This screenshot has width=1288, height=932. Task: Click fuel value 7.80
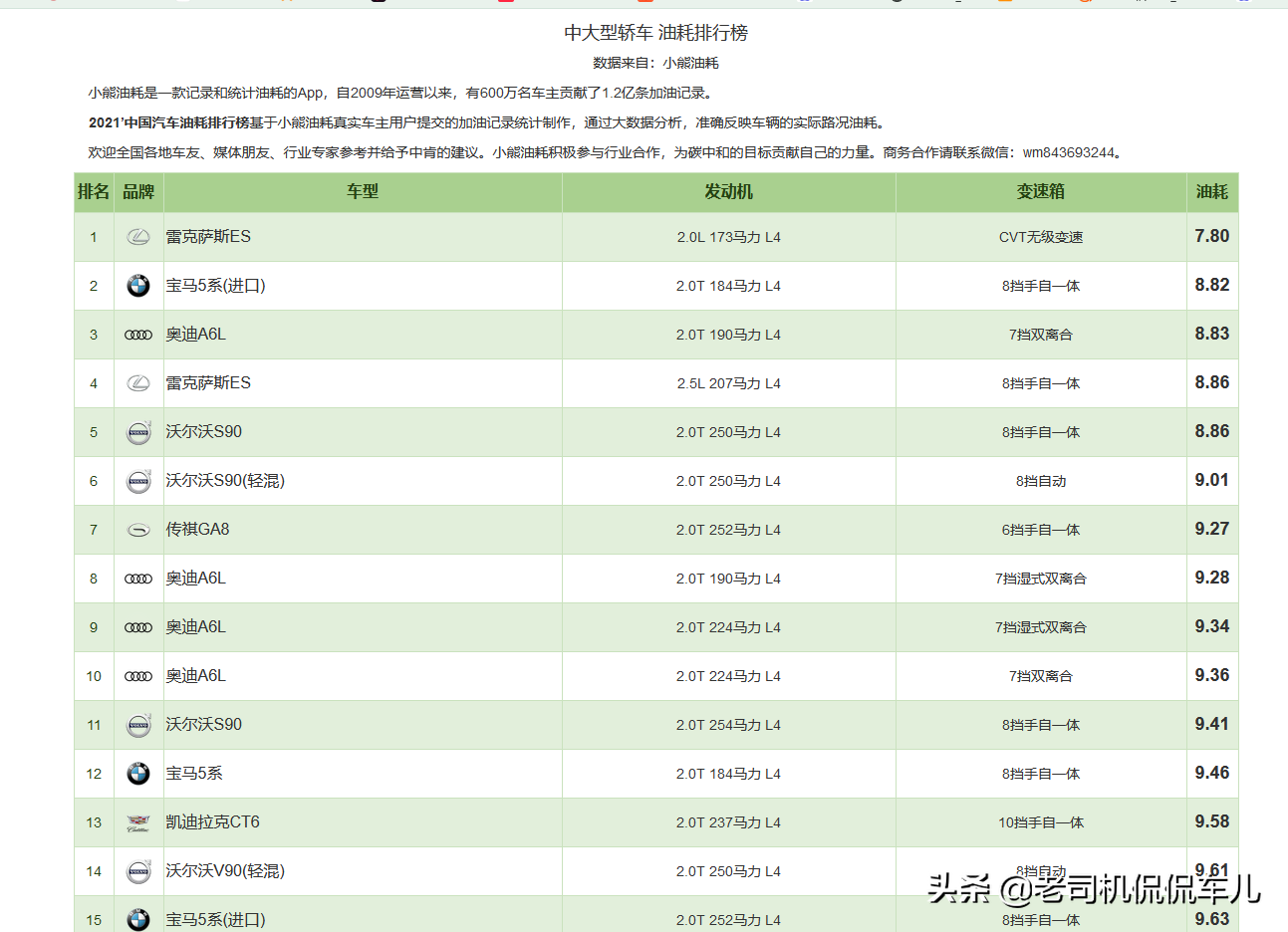tap(1212, 236)
